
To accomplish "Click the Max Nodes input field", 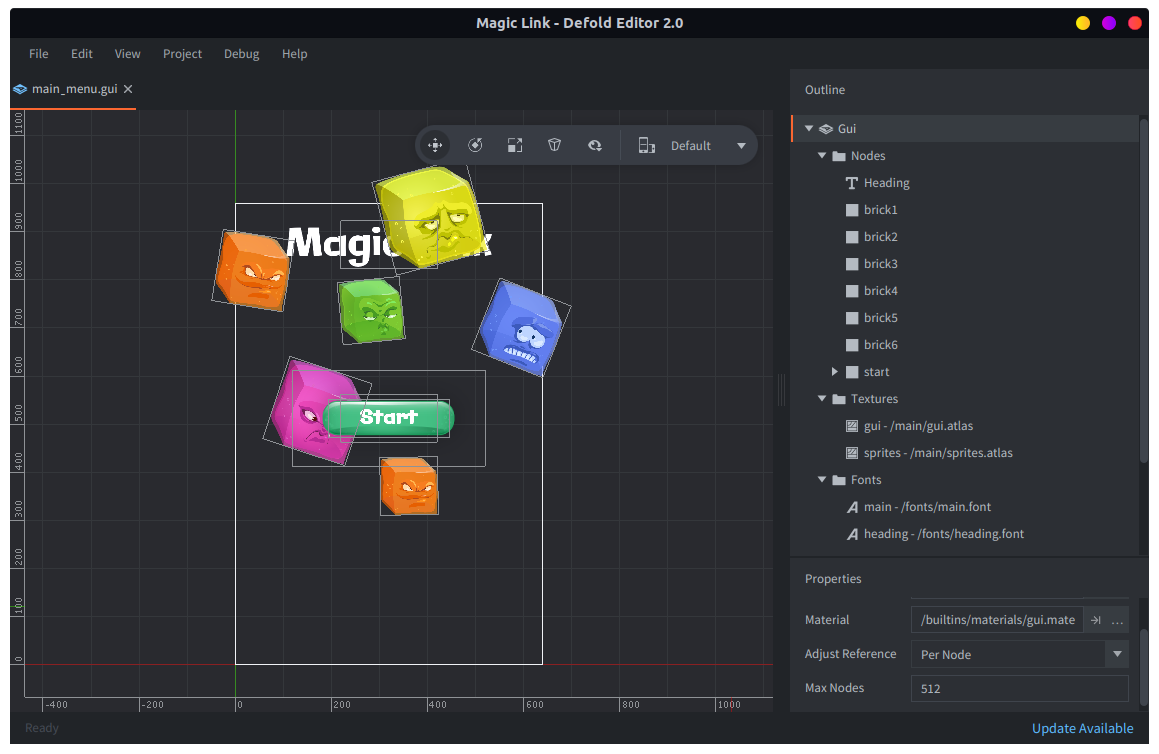I will [1019, 689].
